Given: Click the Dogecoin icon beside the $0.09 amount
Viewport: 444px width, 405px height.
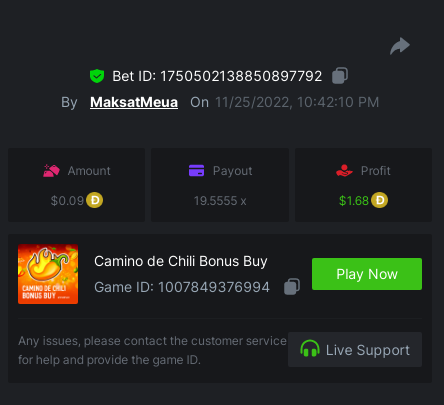Looking at the screenshot, I should [94, 200].
